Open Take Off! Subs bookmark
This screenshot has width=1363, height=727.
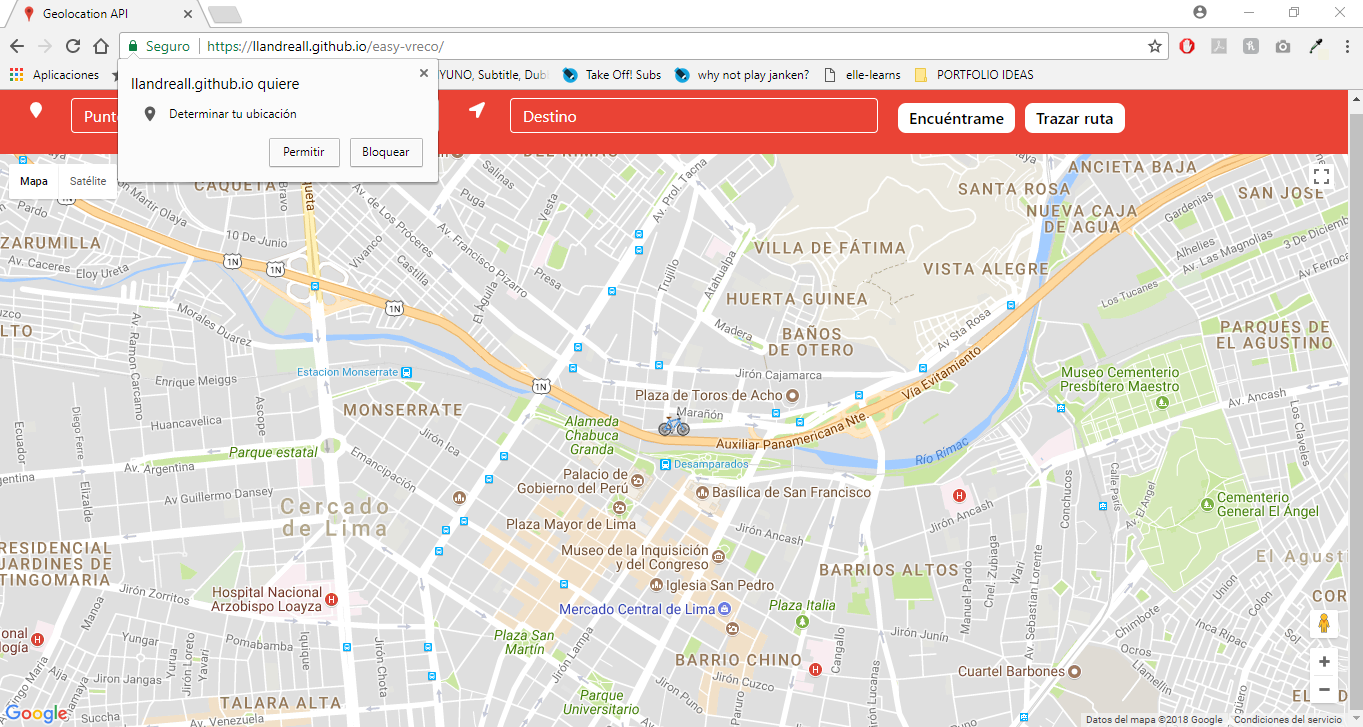[611, 75]
